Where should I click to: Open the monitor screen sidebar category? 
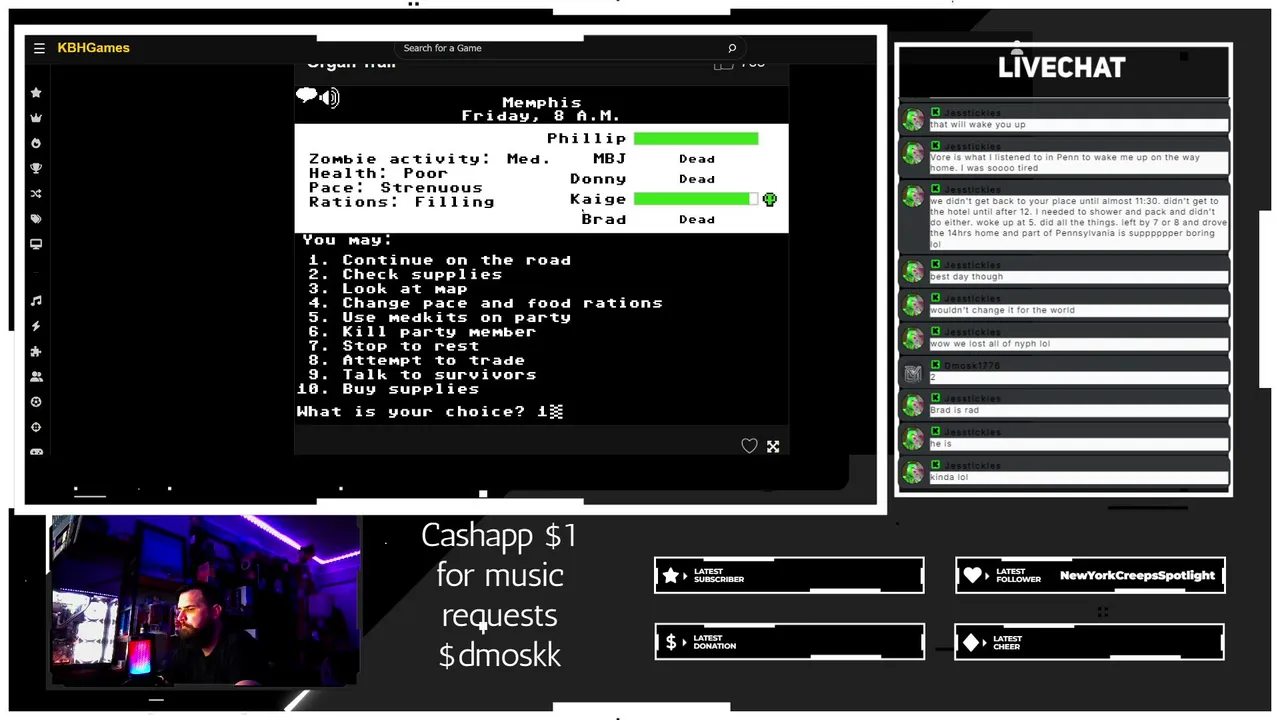[36, 244]
